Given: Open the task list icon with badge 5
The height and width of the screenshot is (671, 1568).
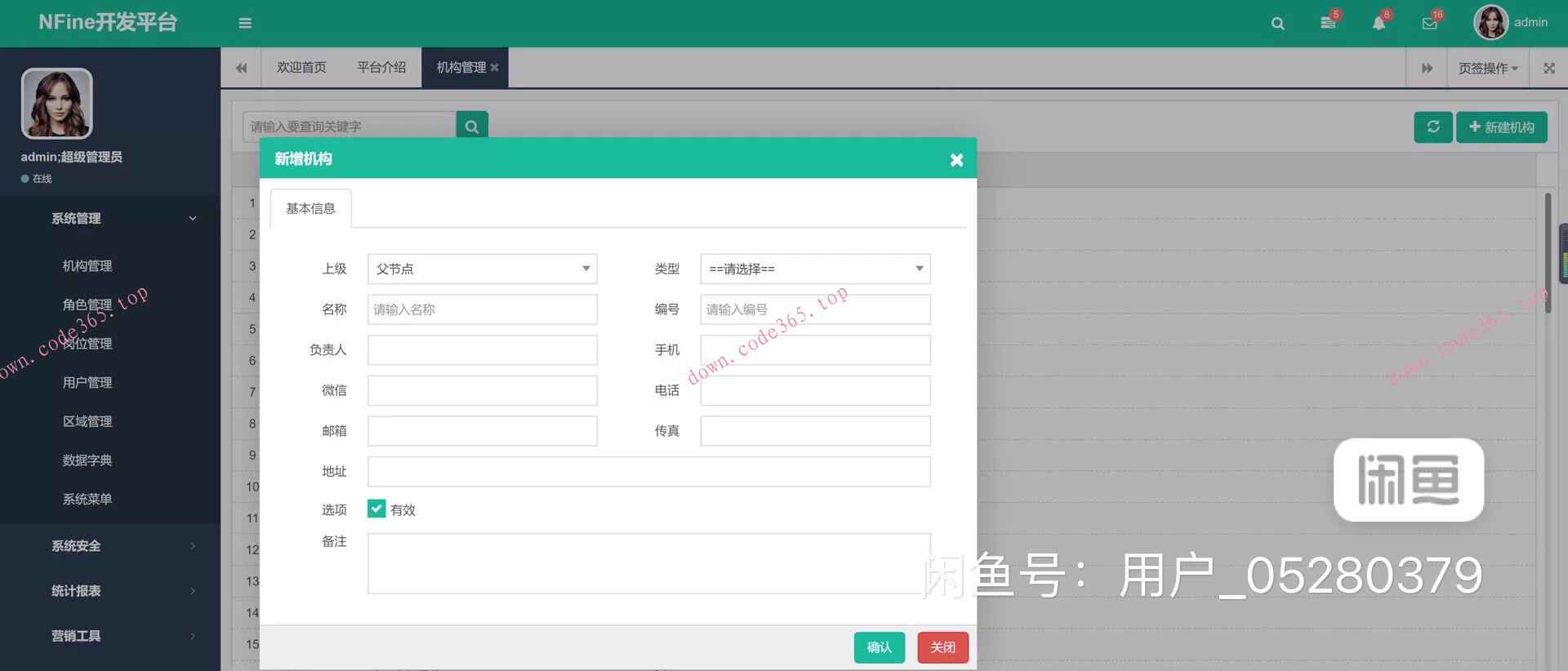Looking at the screenshot, I should (1329, 23).
